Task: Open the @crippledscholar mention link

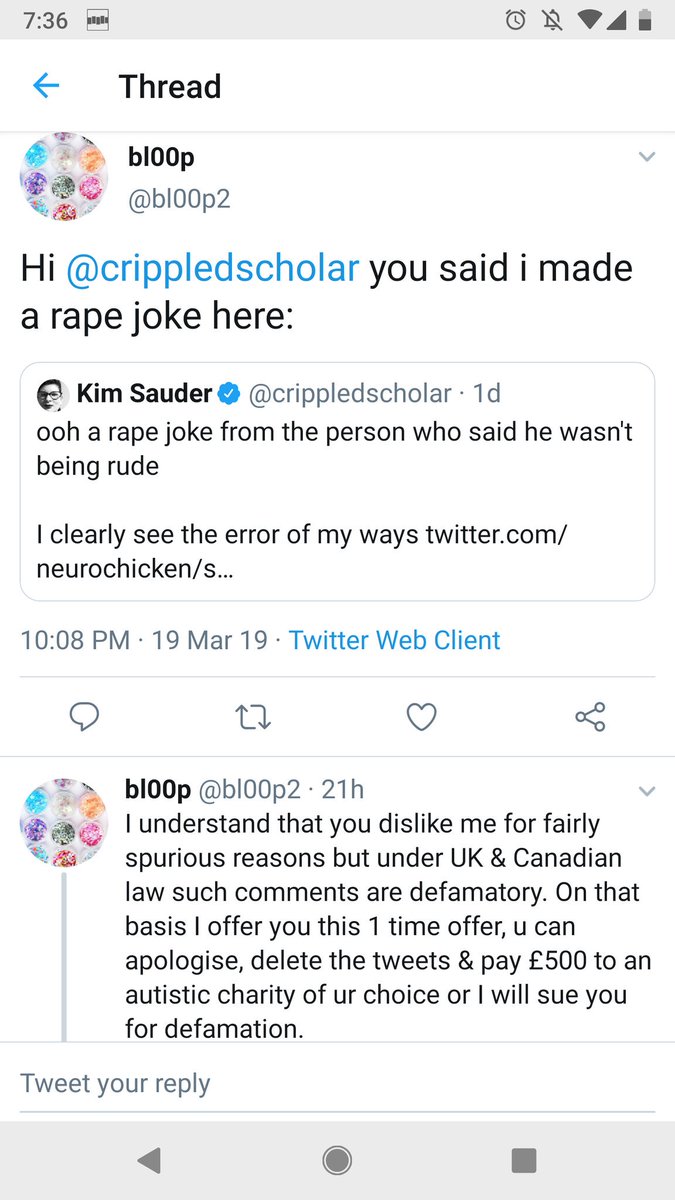Action: tap(212, 269)
